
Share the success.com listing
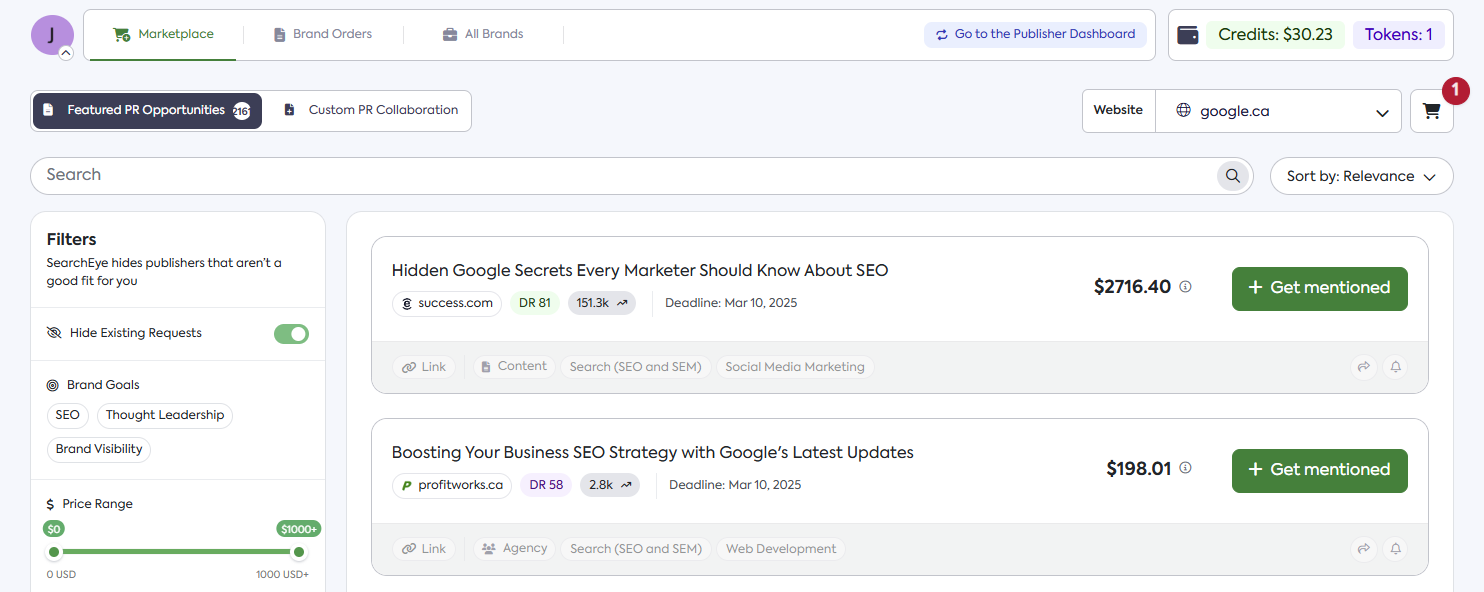point(1363,367)
